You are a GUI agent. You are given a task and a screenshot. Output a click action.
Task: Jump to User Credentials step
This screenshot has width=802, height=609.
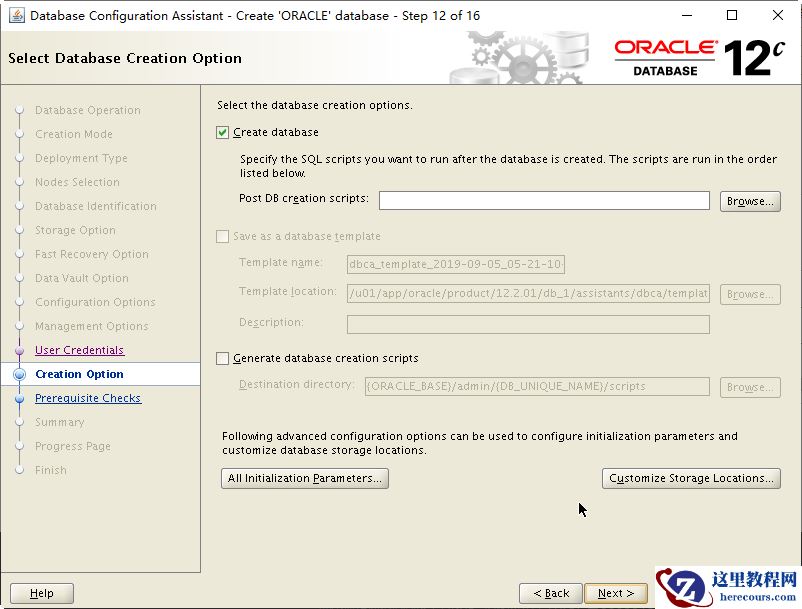click(79, 350)
